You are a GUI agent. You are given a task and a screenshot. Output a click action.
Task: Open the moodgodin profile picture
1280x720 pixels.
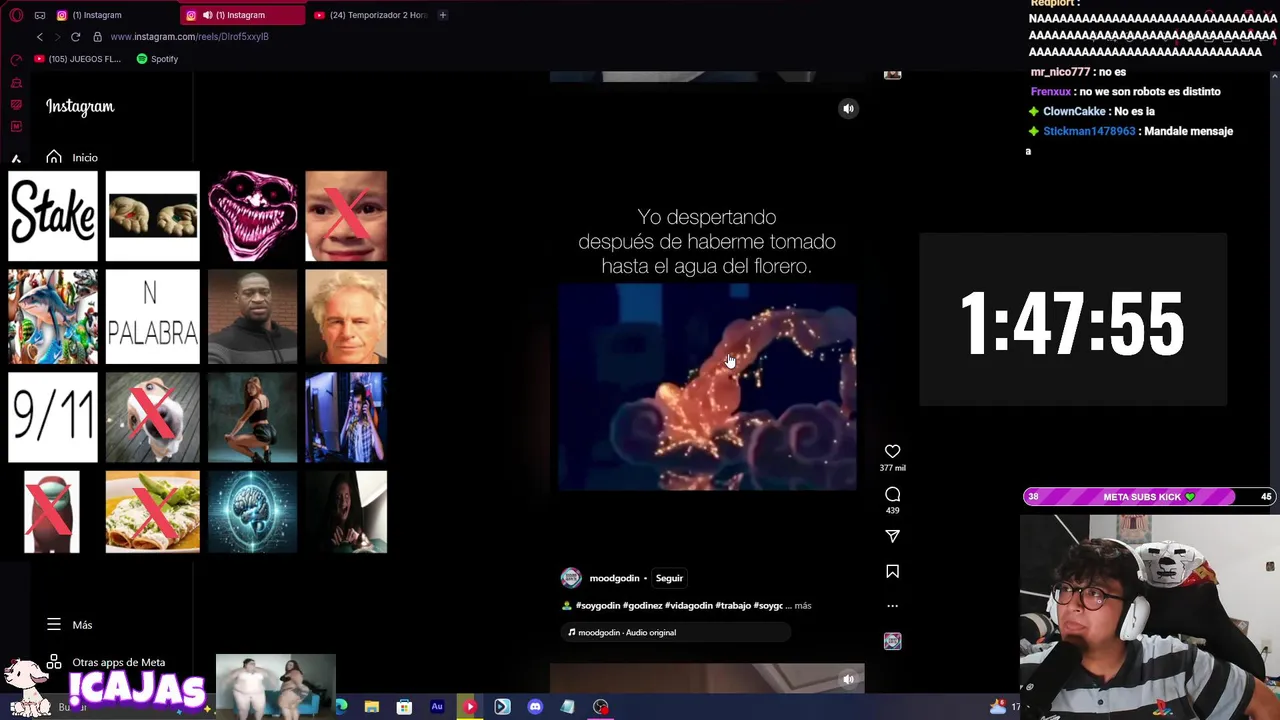571,578
